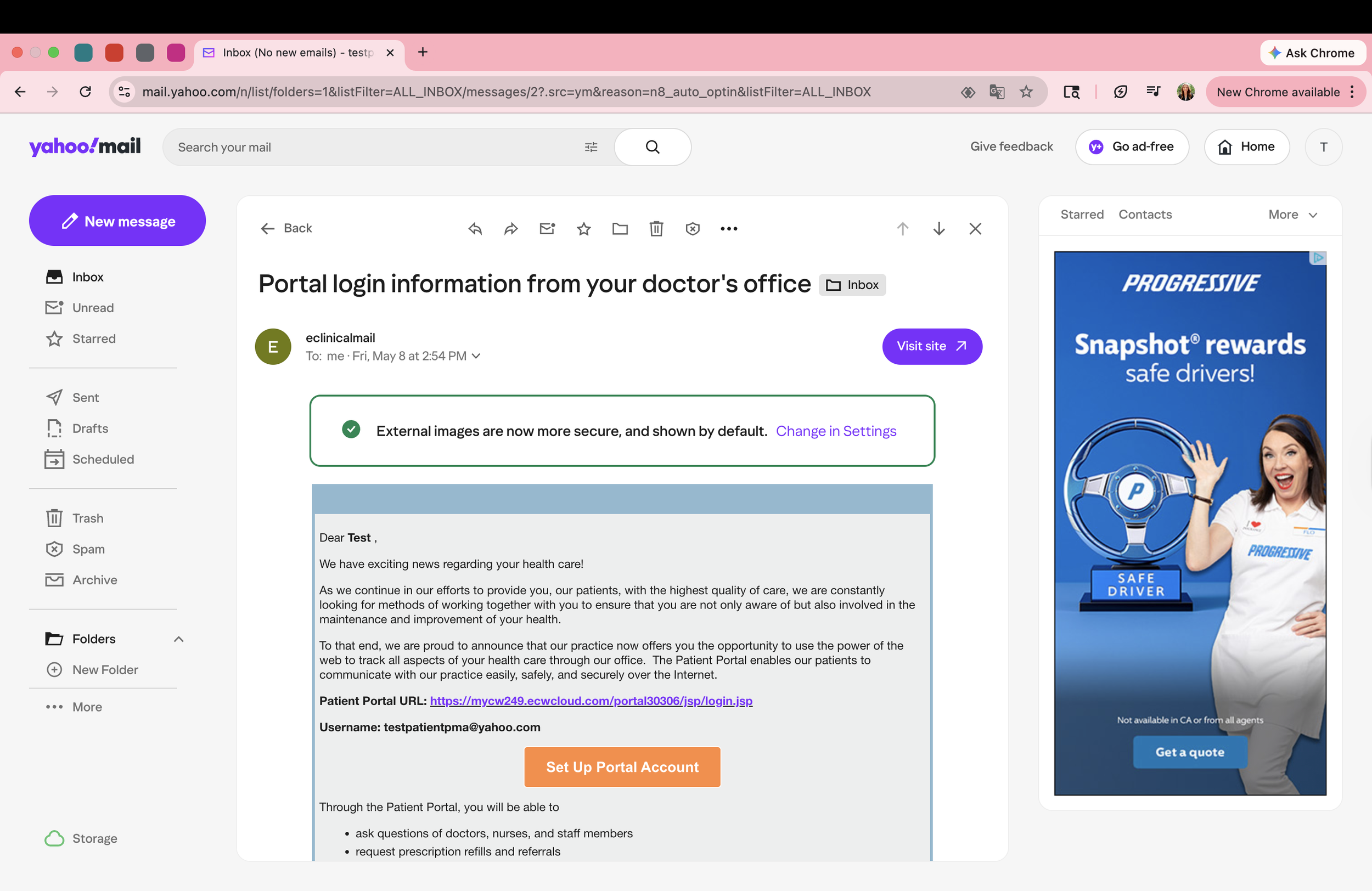Image resolution: width=1372 pixels, height=891 pixels.
Task: Mark the message as spam via shield icon
Action: point(693,229)
